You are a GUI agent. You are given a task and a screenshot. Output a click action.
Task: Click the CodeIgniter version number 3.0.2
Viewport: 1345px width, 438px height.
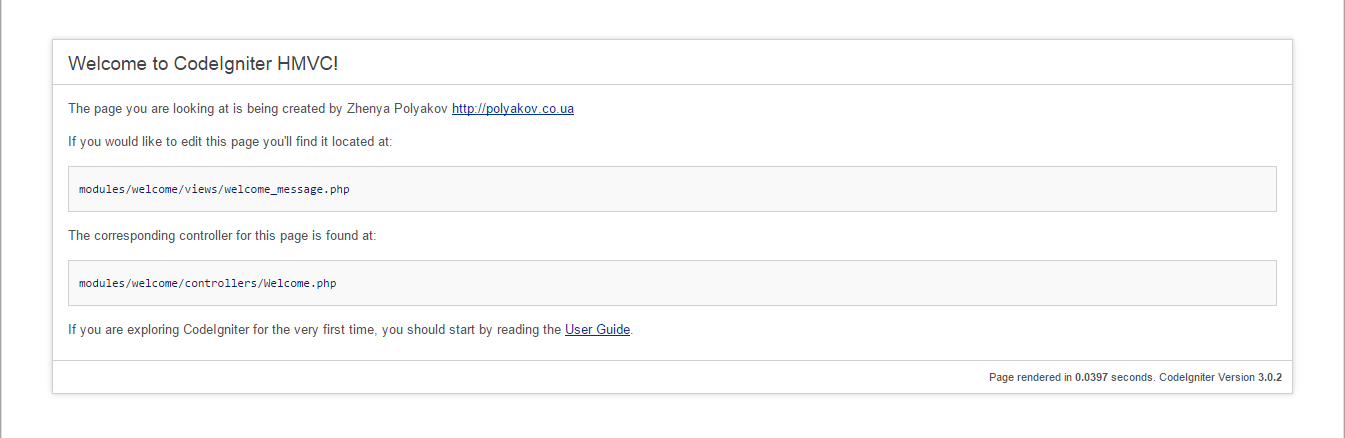(1269, 378)
